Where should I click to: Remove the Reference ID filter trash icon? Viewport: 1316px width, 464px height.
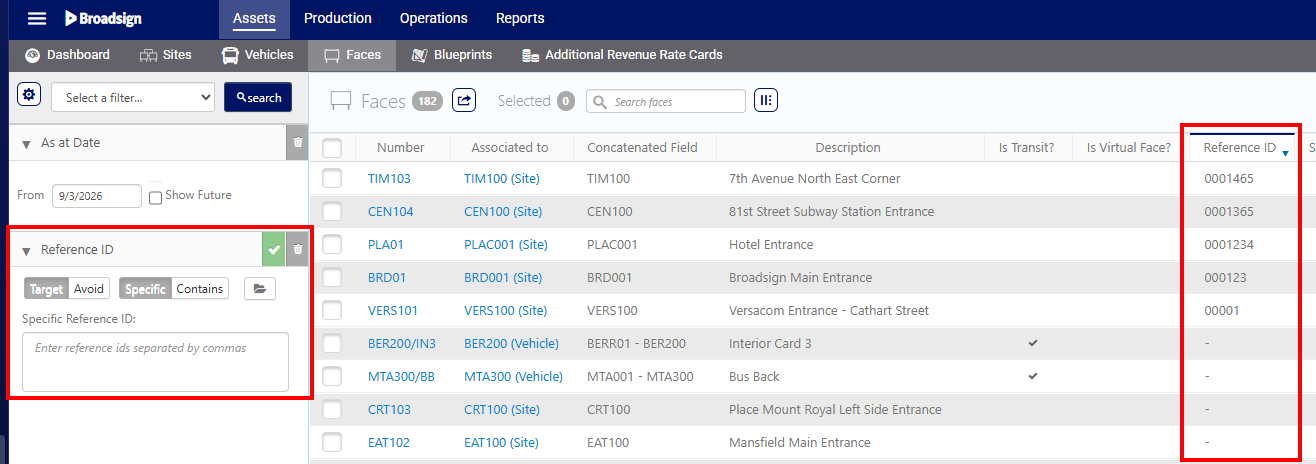[x=297, y=250]
